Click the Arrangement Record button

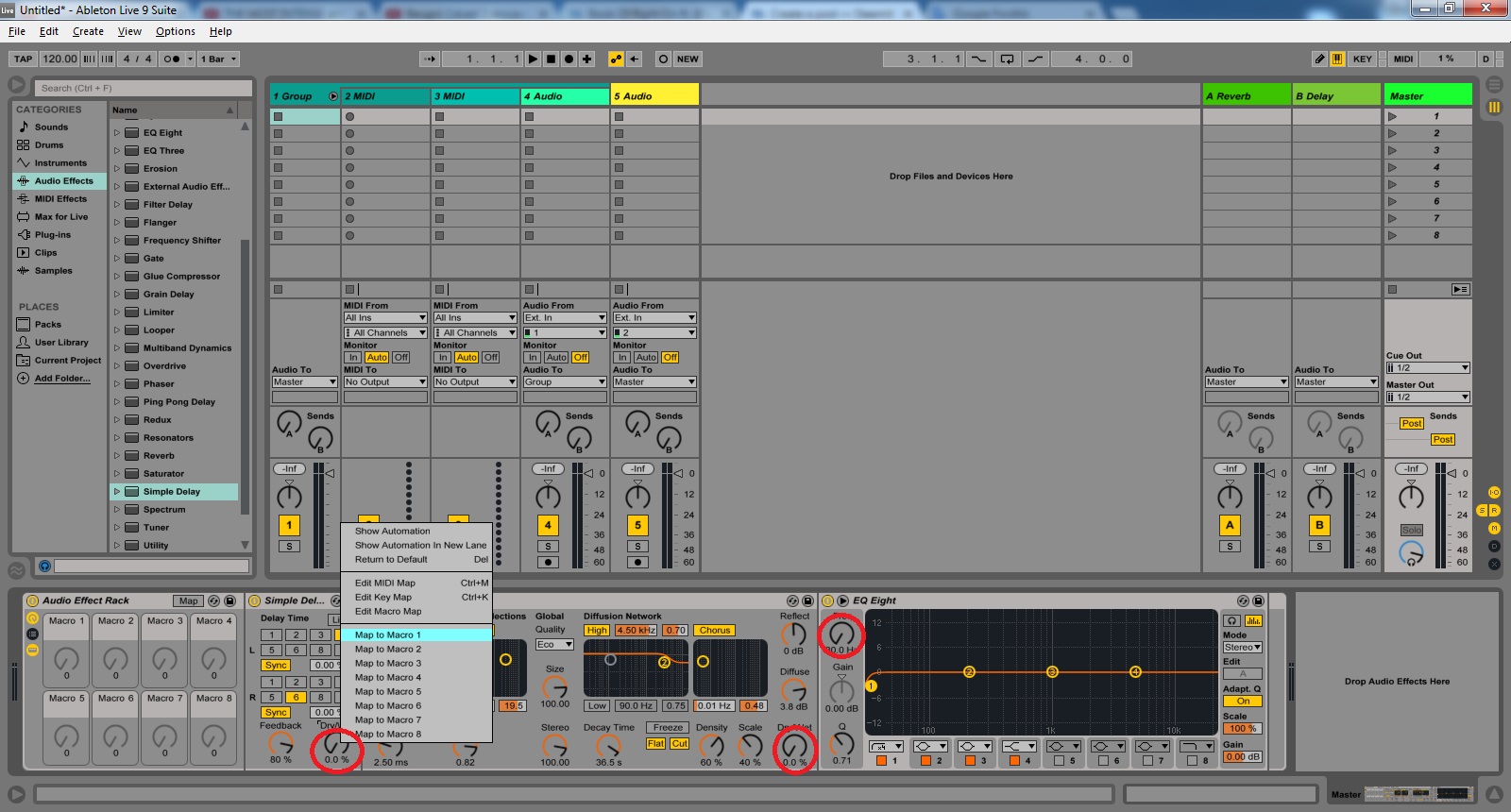point(569,59)
